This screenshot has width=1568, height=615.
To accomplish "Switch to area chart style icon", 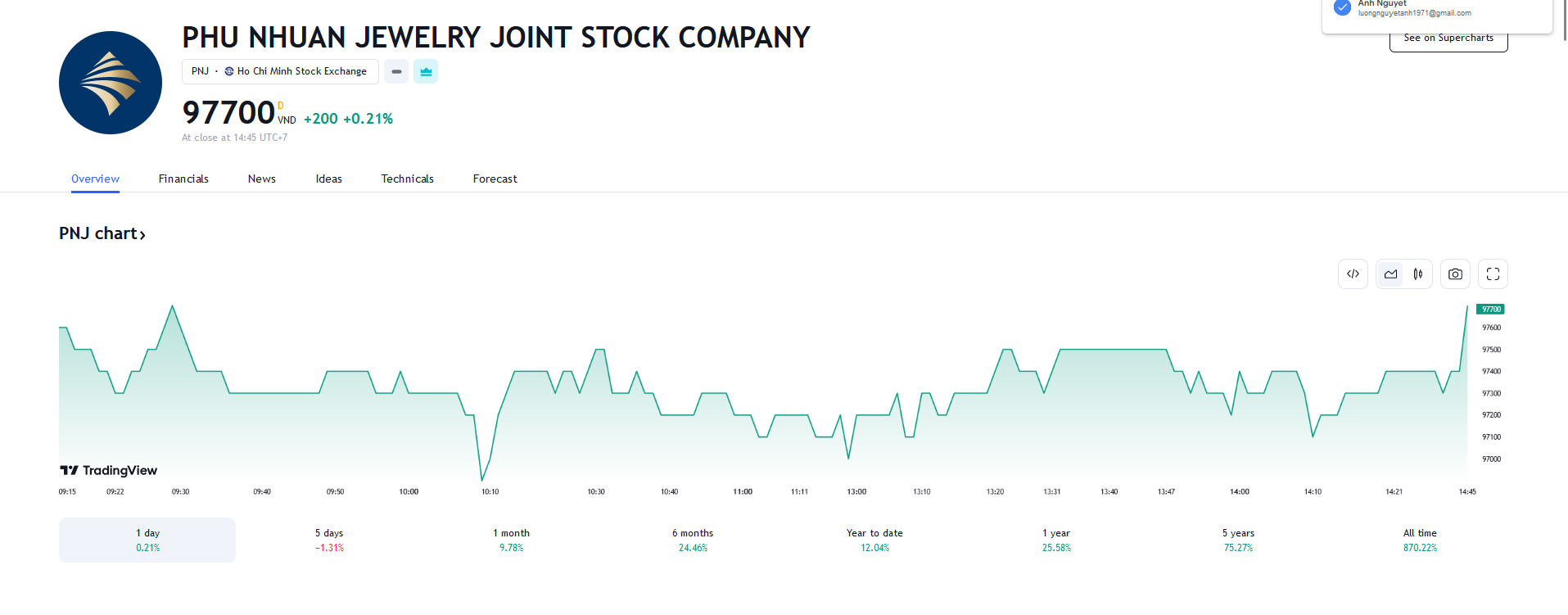I will tap(1390, 274).
